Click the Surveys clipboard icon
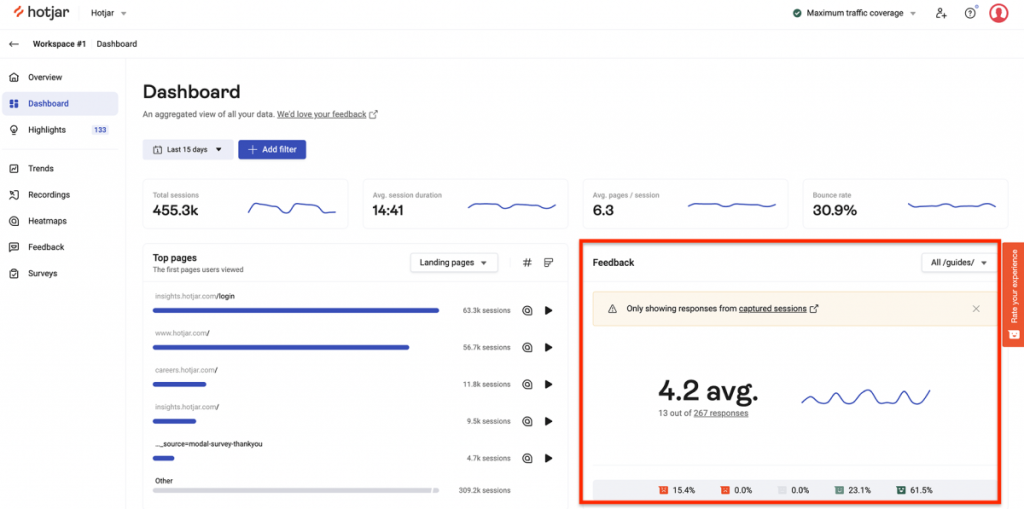Screen dimensions: 1024x509 click(x=14, y=273)
